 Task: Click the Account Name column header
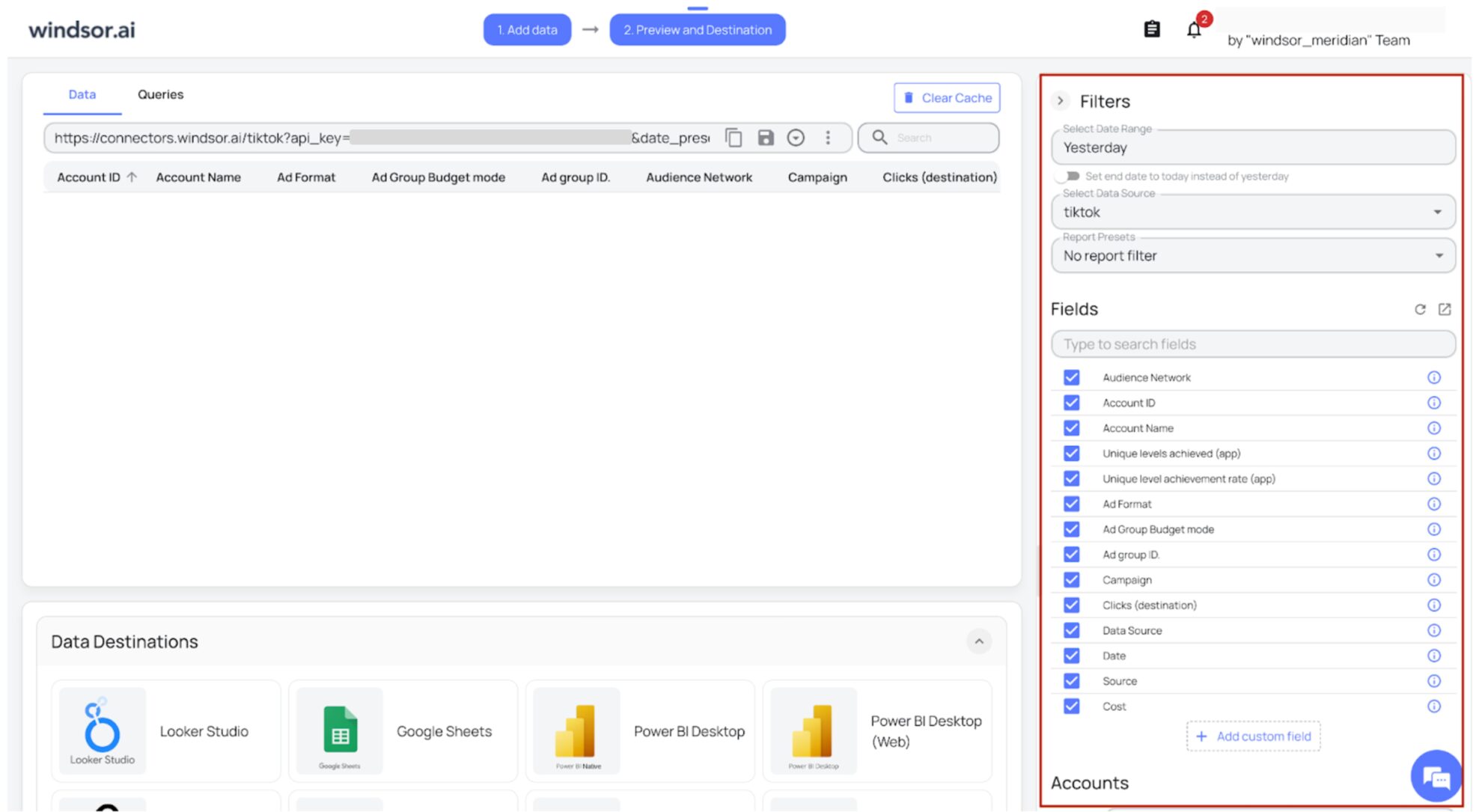198,177
